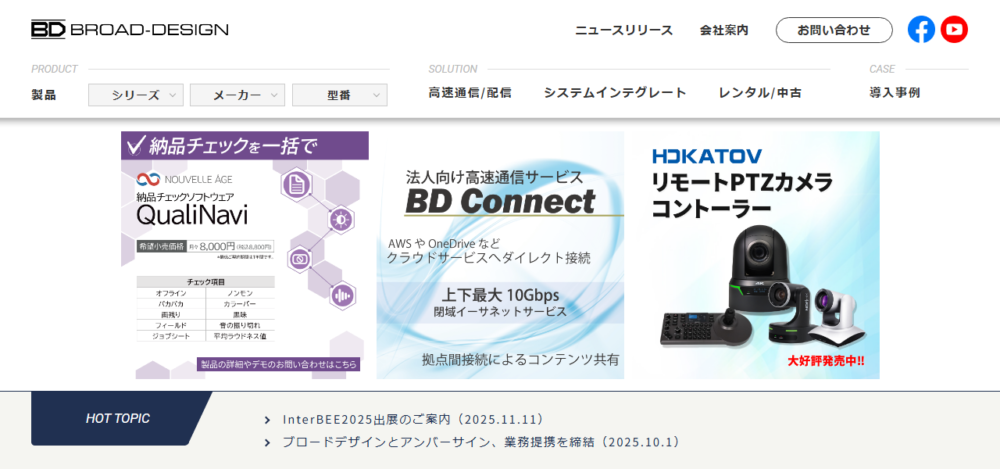This screenshot has height=469, width=1000.
Task: Open システムインテグレート menu item
Action: 615,93
